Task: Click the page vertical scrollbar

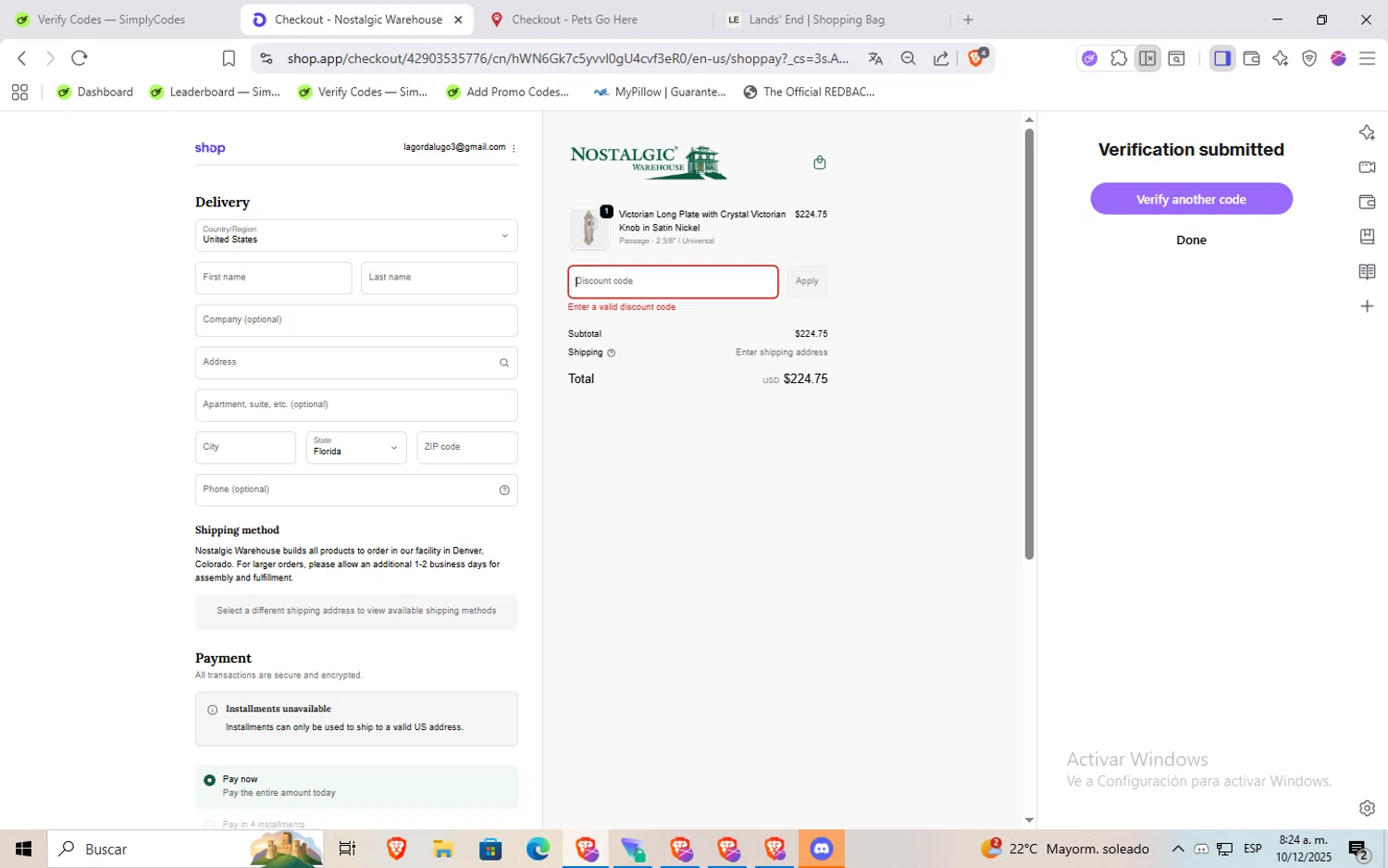Action: point(1029,343)
